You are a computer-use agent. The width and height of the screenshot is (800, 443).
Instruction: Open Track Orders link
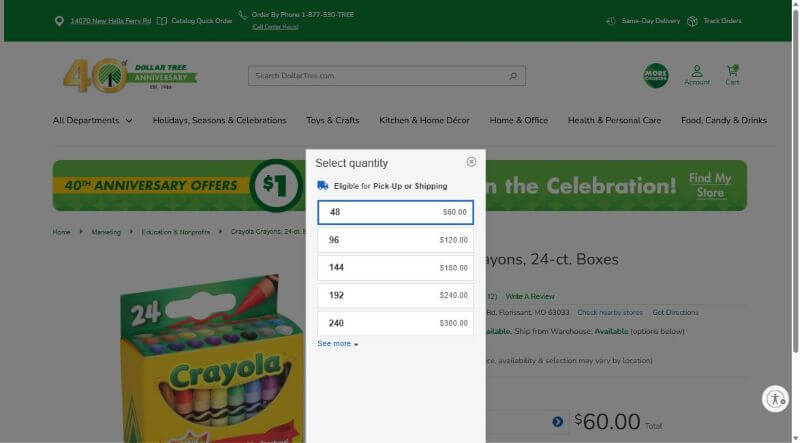tap(722, 21)
